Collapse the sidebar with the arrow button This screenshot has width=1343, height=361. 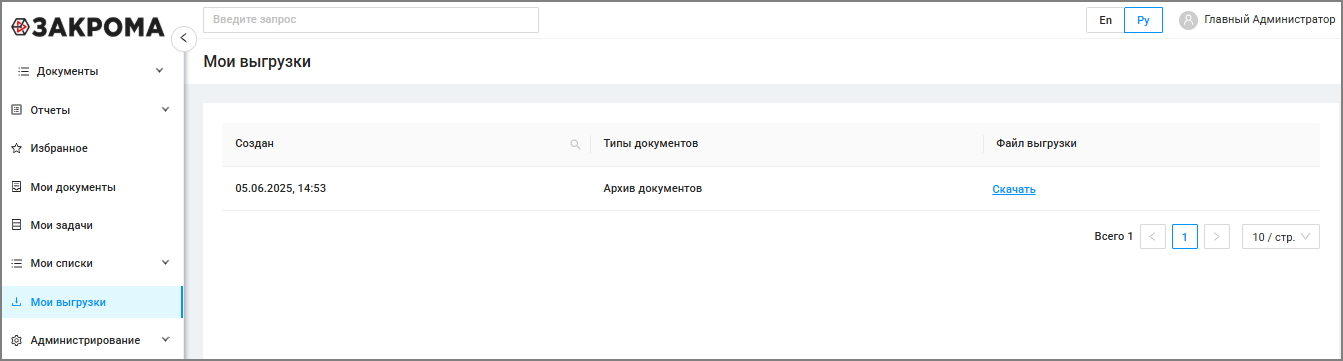tap(183, 39)
